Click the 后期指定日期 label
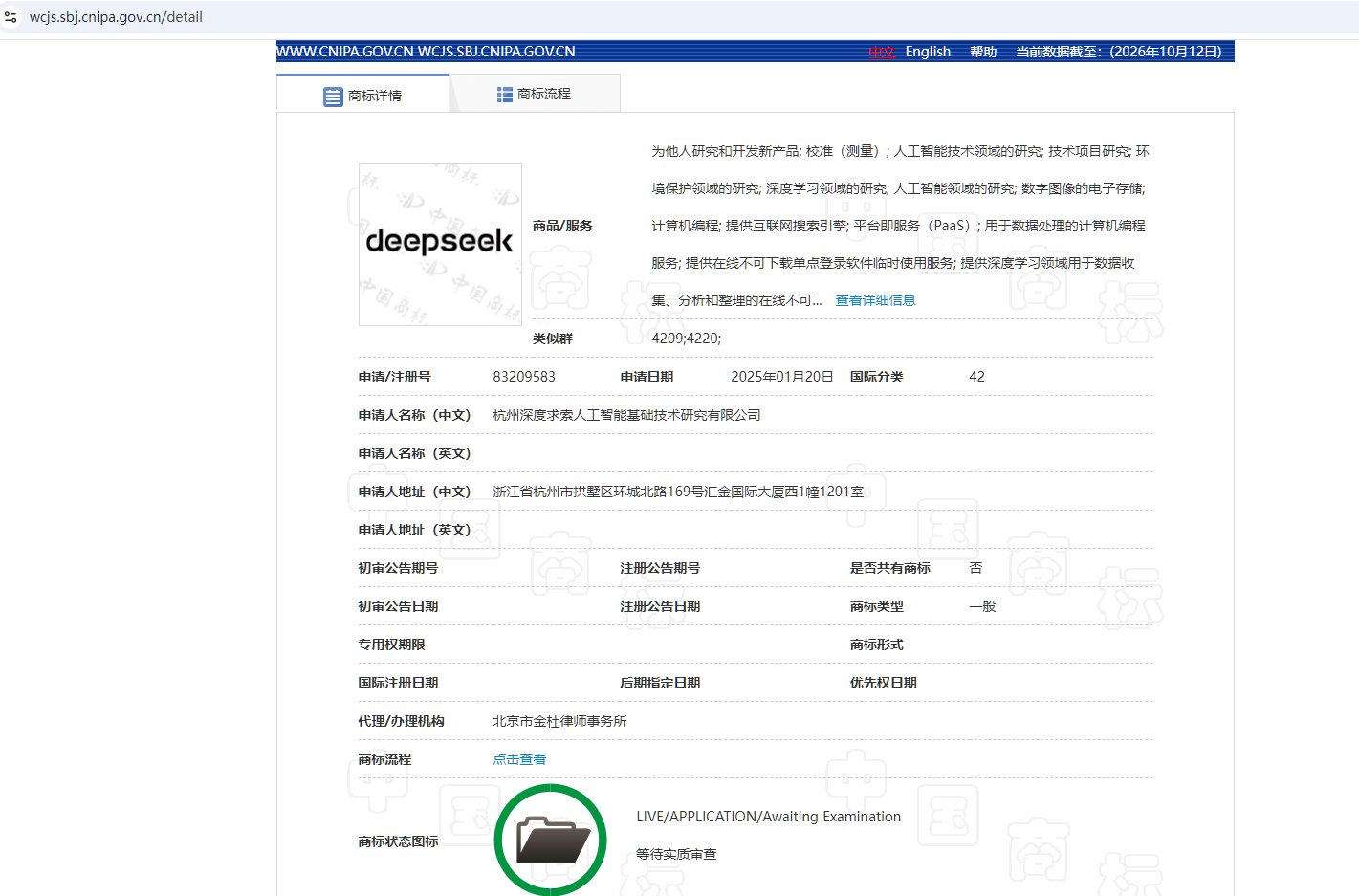Viewport: 1359px width, 896px height. [x=660, y=683]
